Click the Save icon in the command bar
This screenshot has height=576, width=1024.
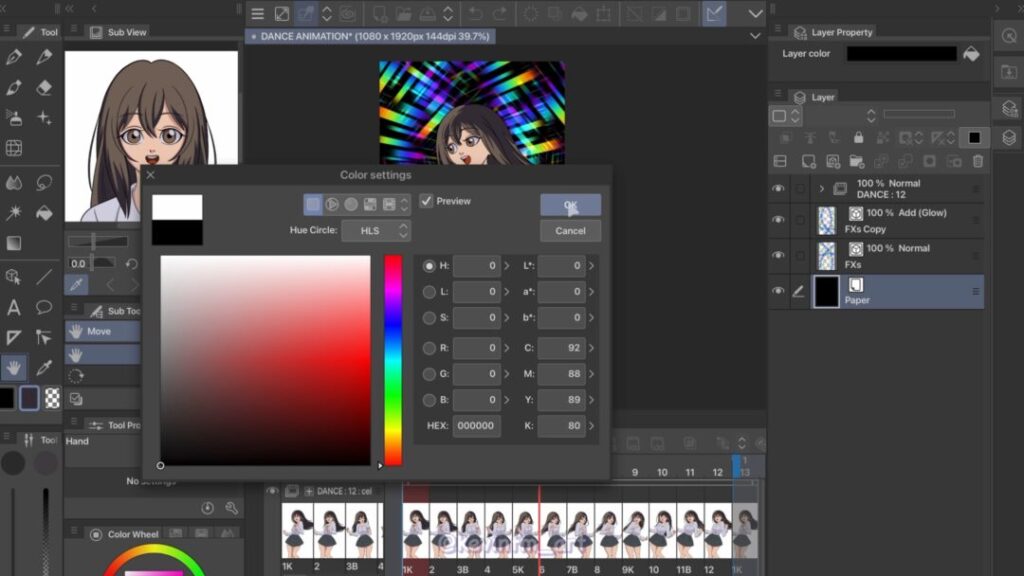click(x=427, y=14)
